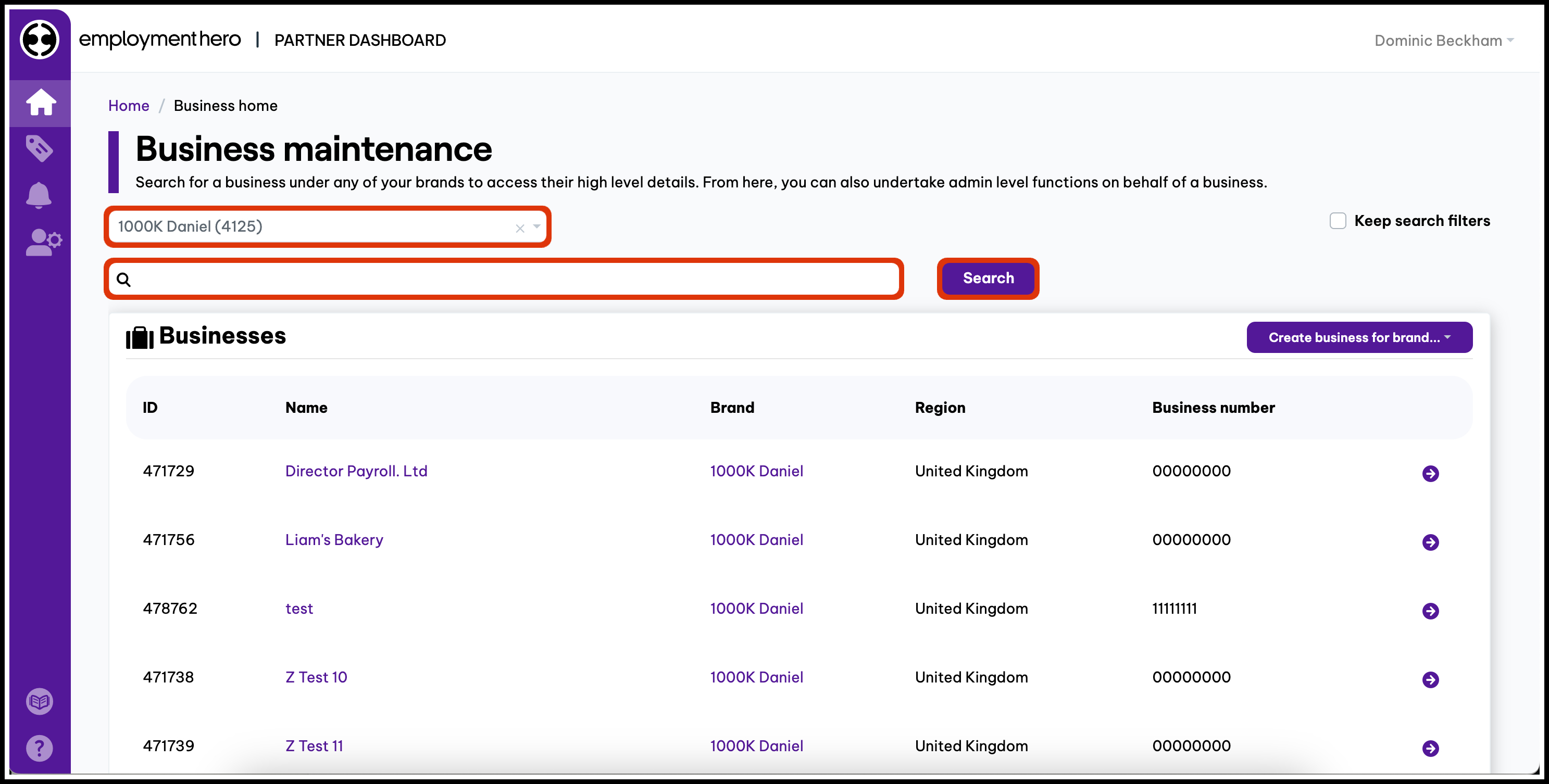
Task: Select ID cell 478762
Action: pyautogui.click(x=170, y=609)
